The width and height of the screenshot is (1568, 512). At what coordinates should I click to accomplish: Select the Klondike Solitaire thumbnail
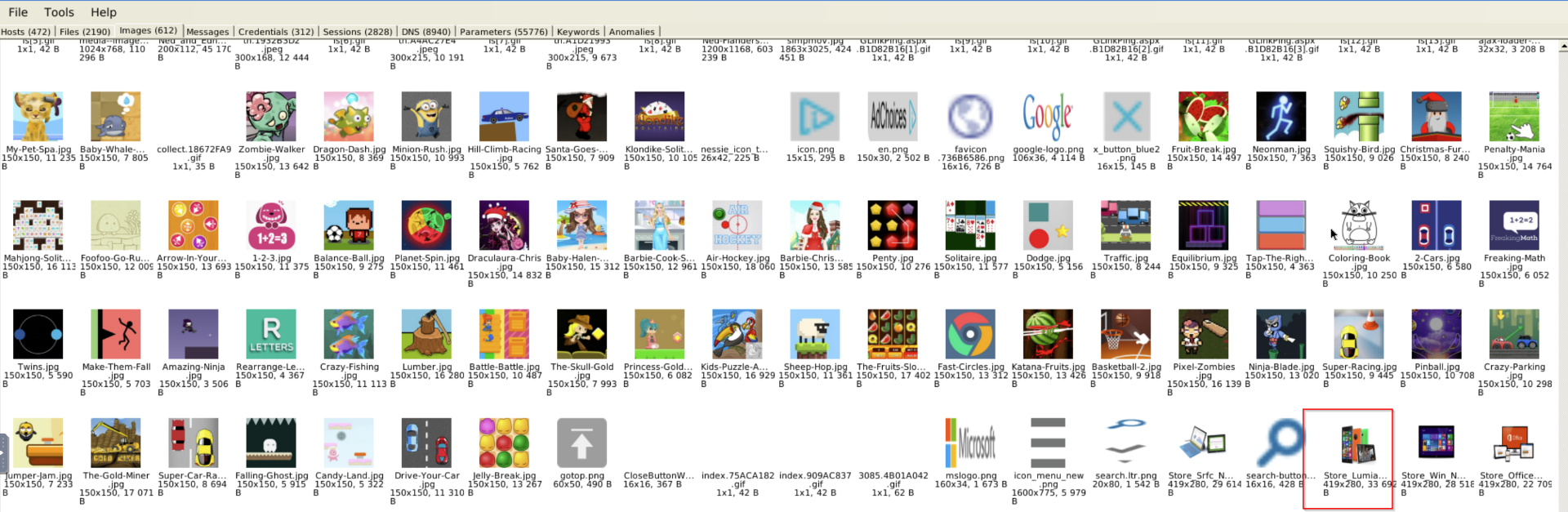(659, 117)
